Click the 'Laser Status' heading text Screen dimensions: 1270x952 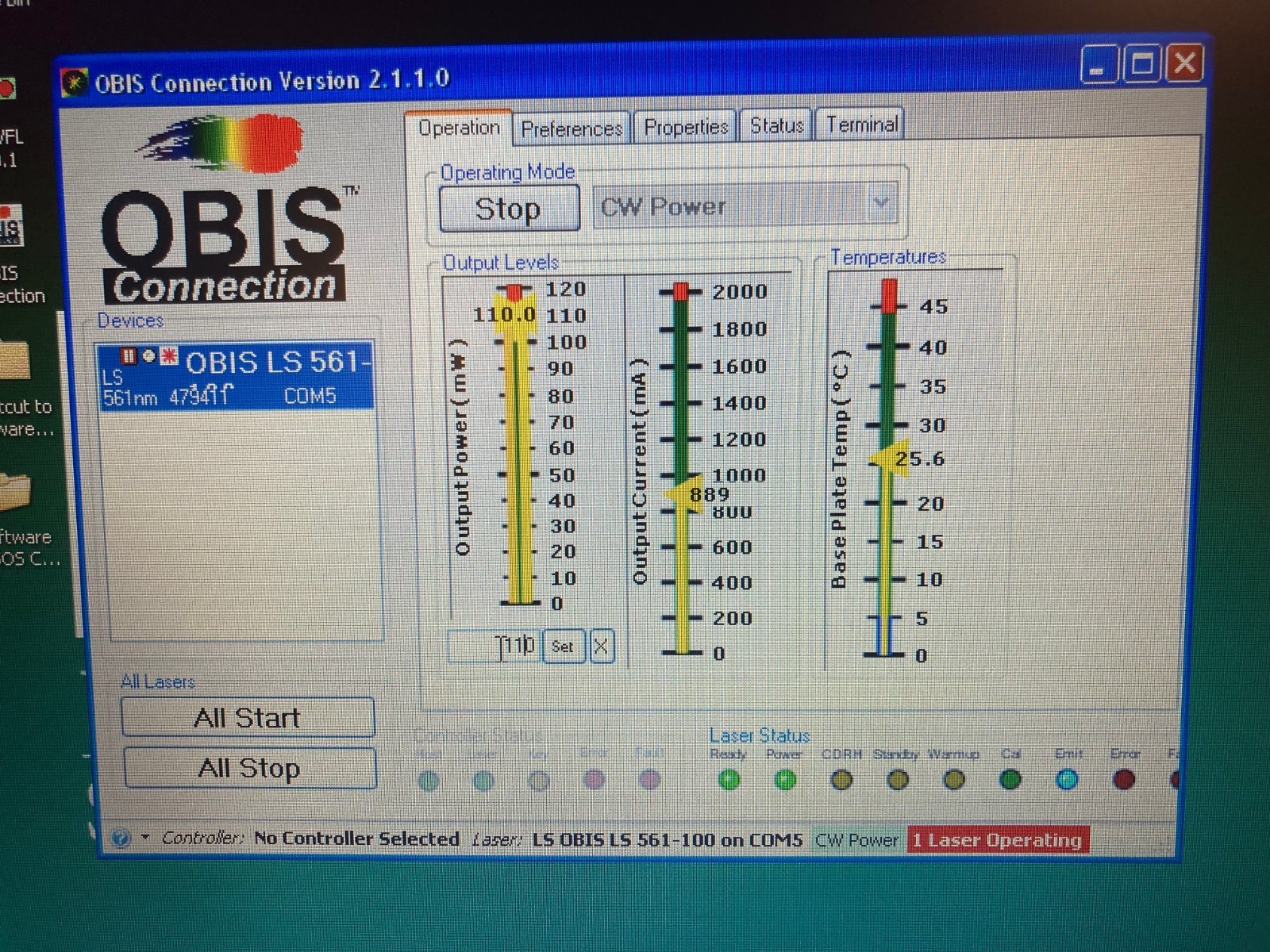(760, 735)
